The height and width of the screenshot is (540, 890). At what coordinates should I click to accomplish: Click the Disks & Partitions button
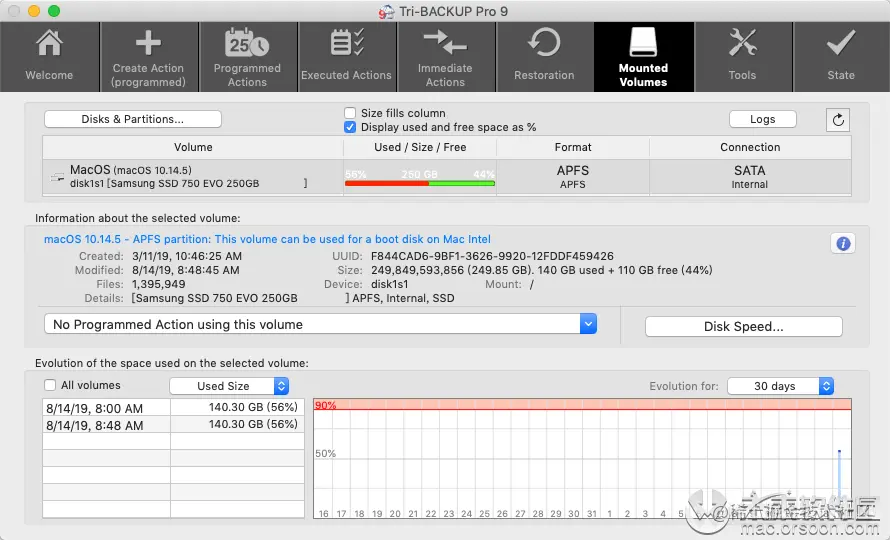click(133, 119)
